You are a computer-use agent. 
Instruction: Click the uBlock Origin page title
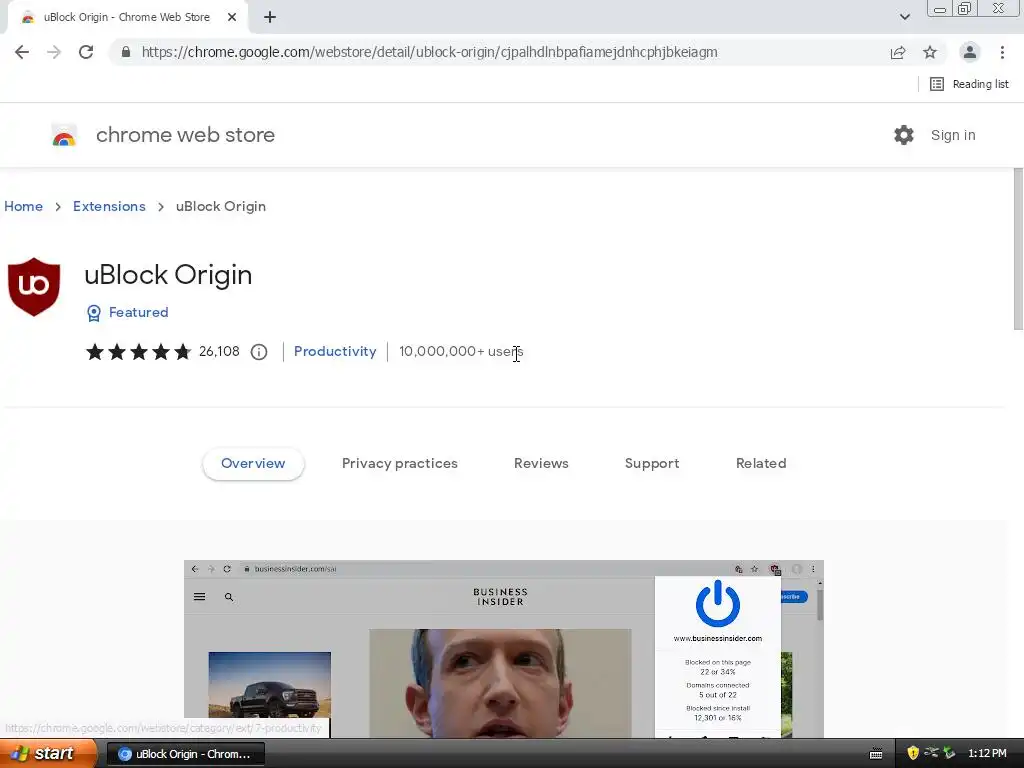pos(168,275)
